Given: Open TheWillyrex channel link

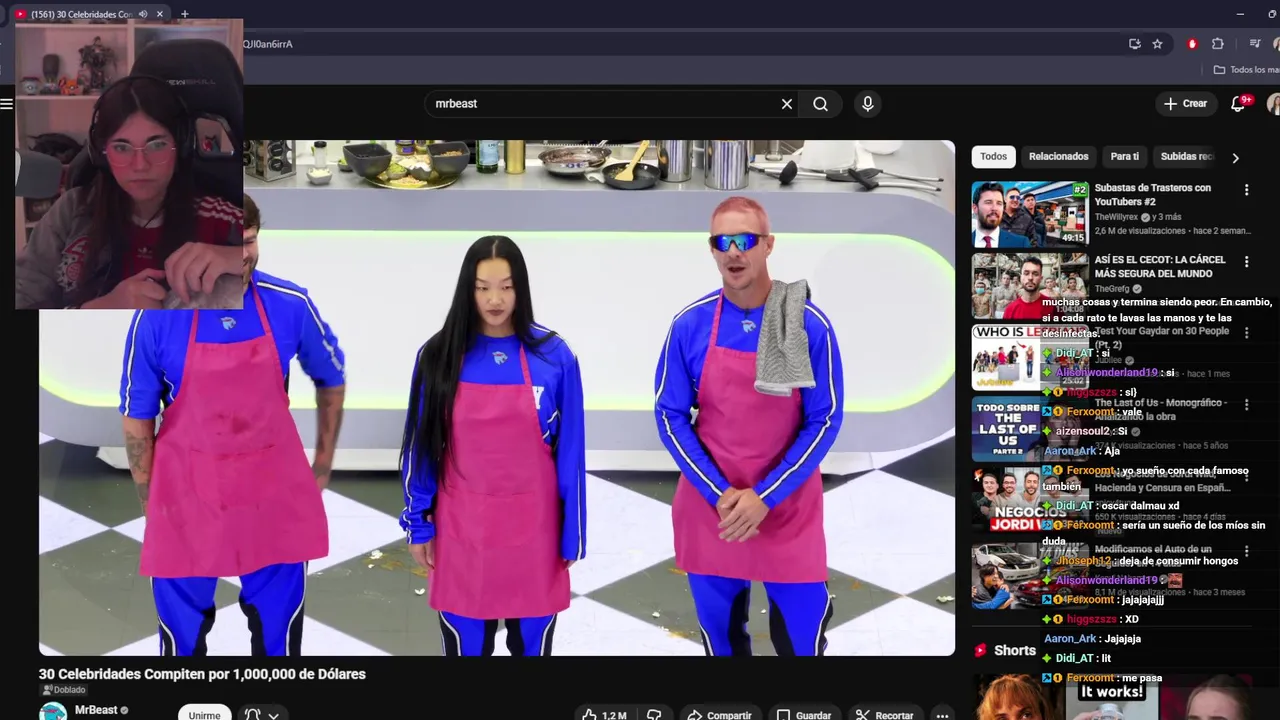Looking at the screenshot, I should (x=1116, y=217).
